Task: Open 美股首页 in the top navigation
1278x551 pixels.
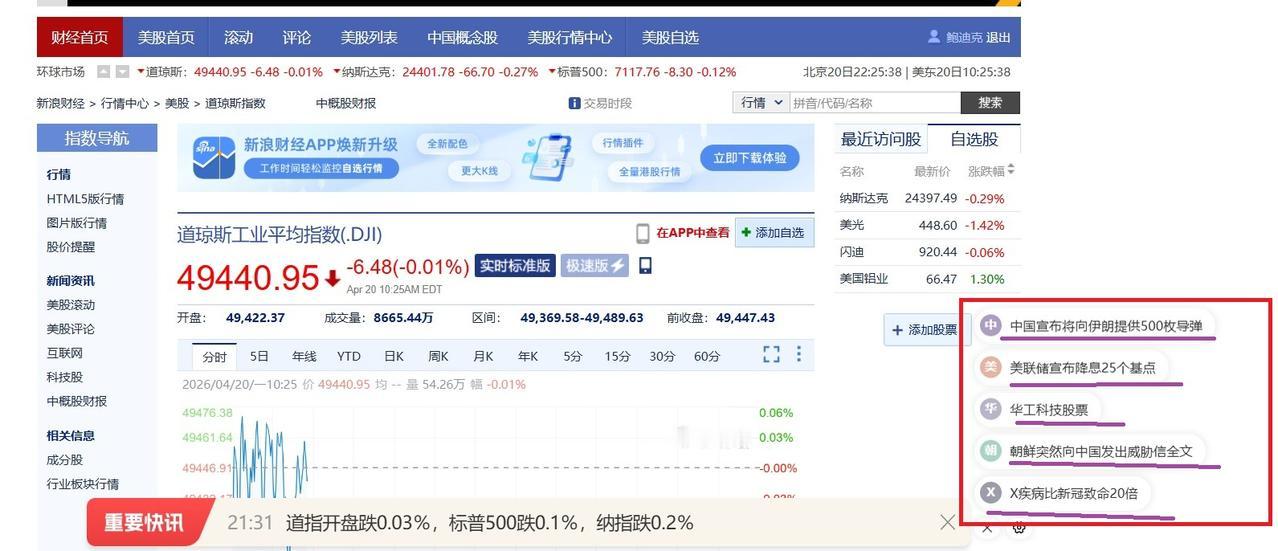Action: [x=166, y=37]
